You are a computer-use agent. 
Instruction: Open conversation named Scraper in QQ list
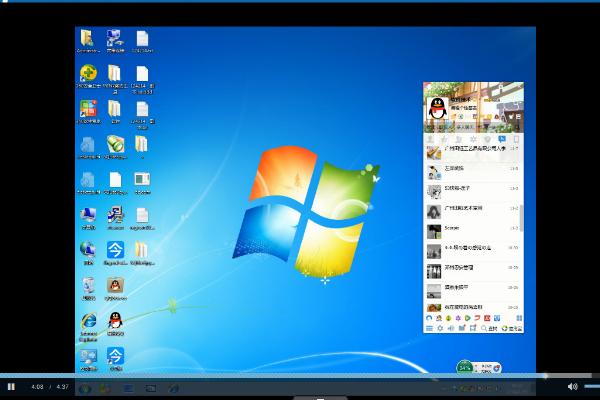pyautogui.click(x=473, y=232)
